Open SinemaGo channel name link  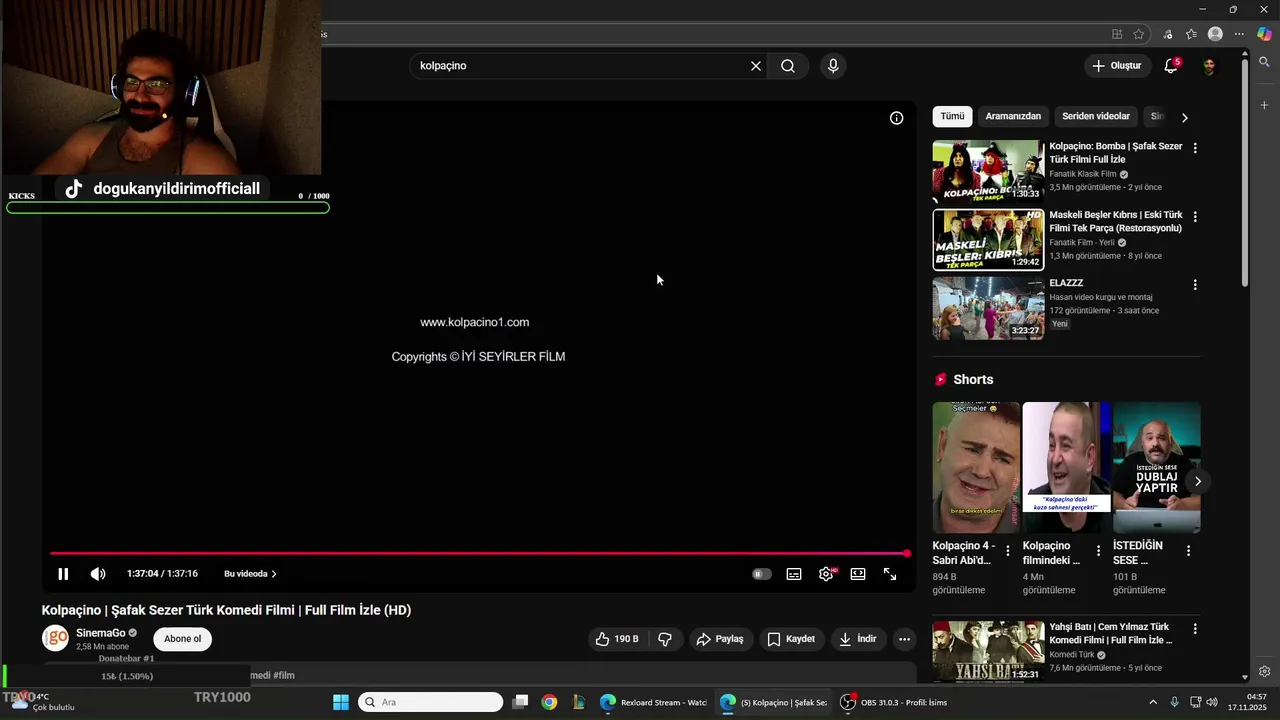[101, 633]
